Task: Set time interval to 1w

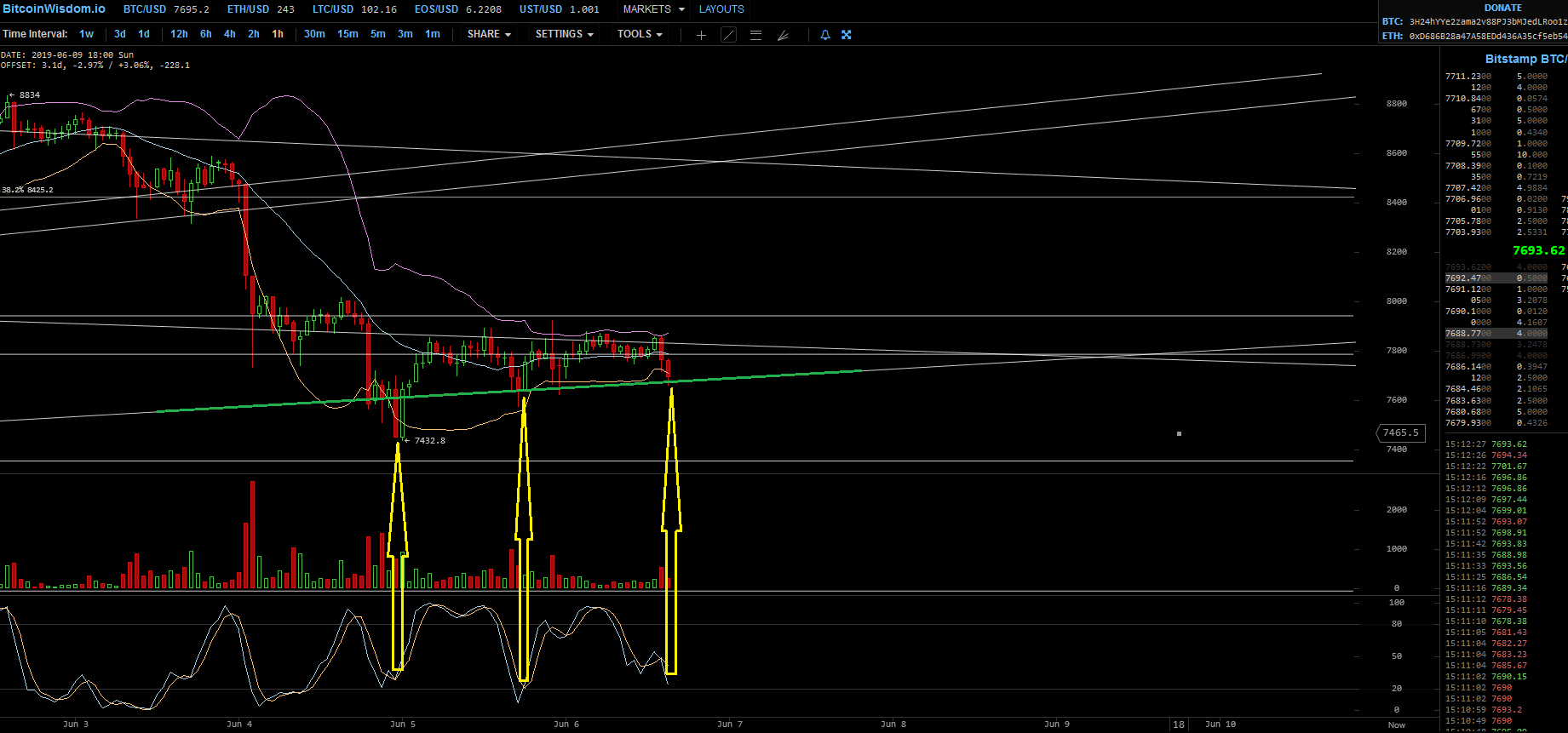Action: coord(87,34)
